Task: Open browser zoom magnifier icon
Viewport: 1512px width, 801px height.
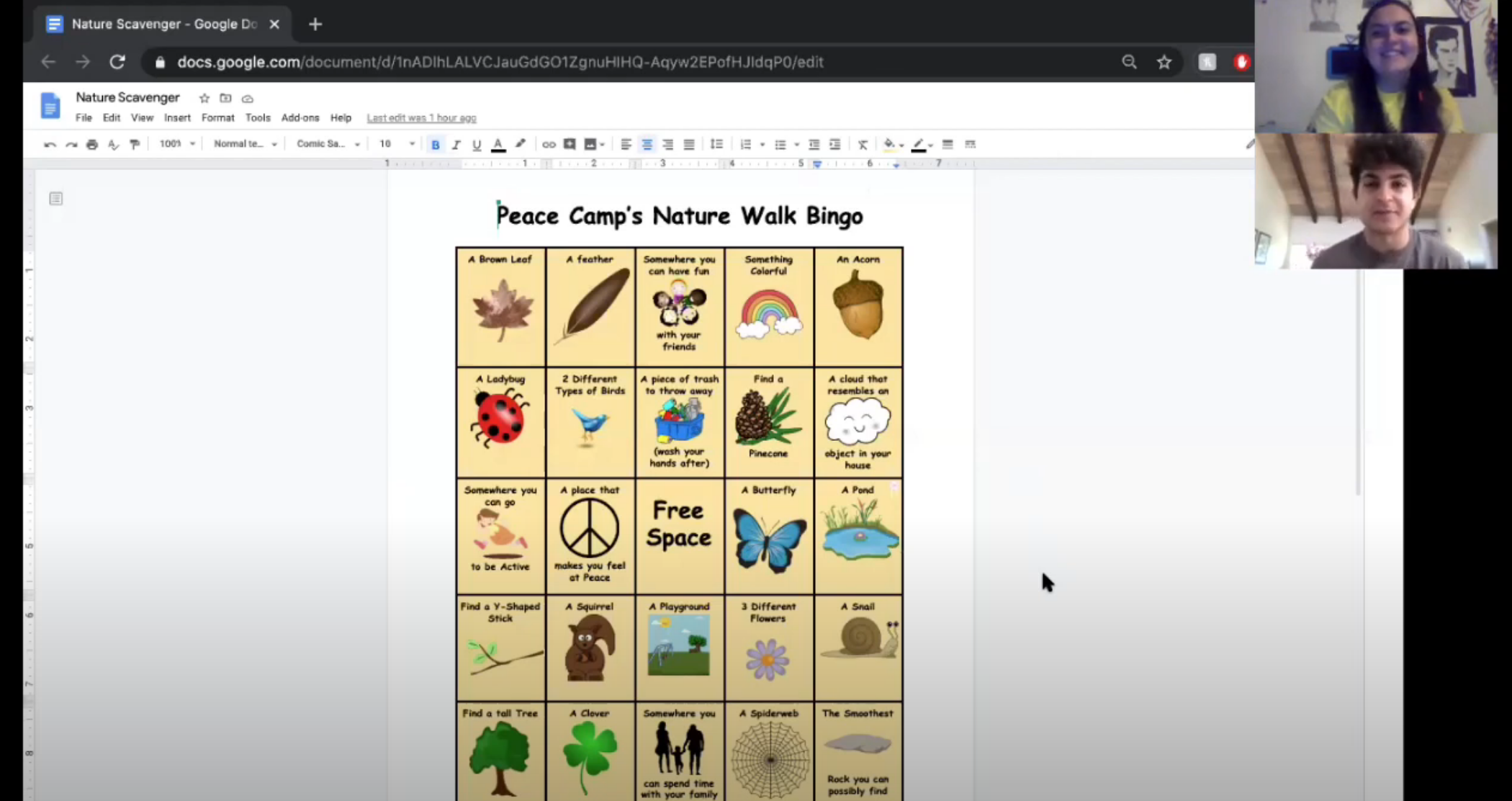Action: coord(1130,62)
